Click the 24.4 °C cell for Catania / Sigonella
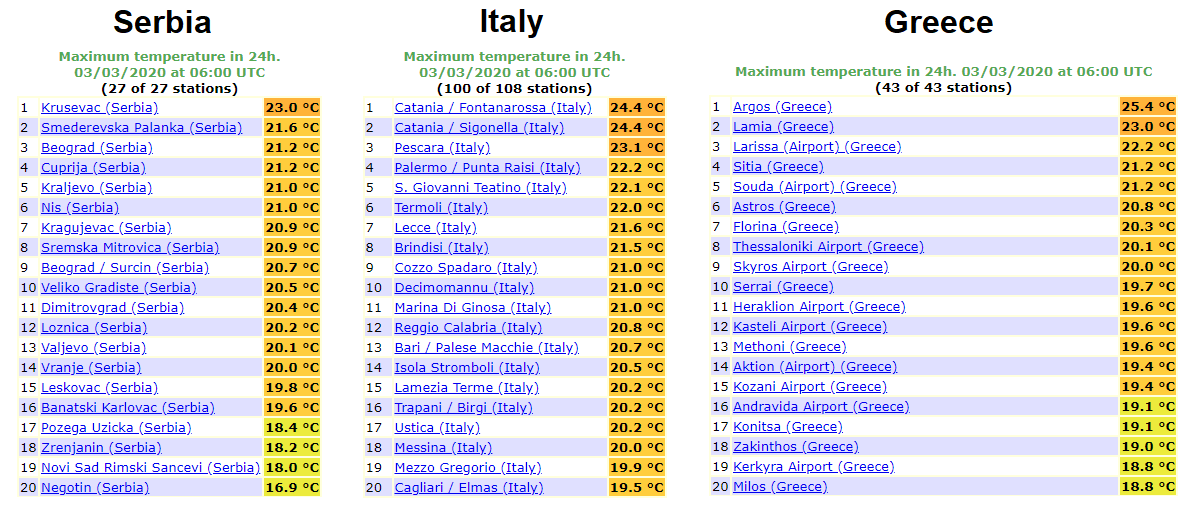1202x506 pixels. click(636, 127)
